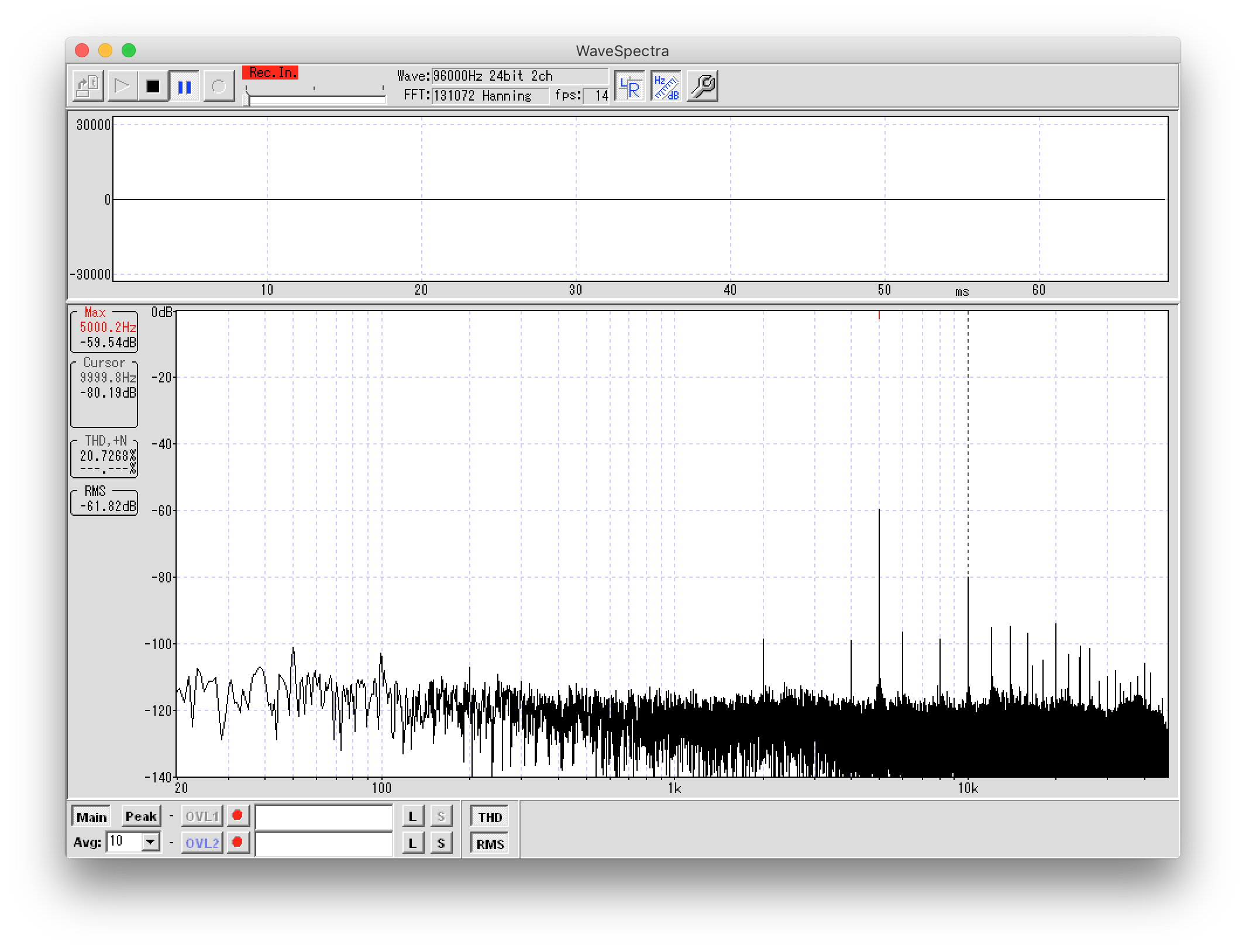The image size is (1246, 952).
Task: Click the FFT size and window field
Action: pos(490,96)
